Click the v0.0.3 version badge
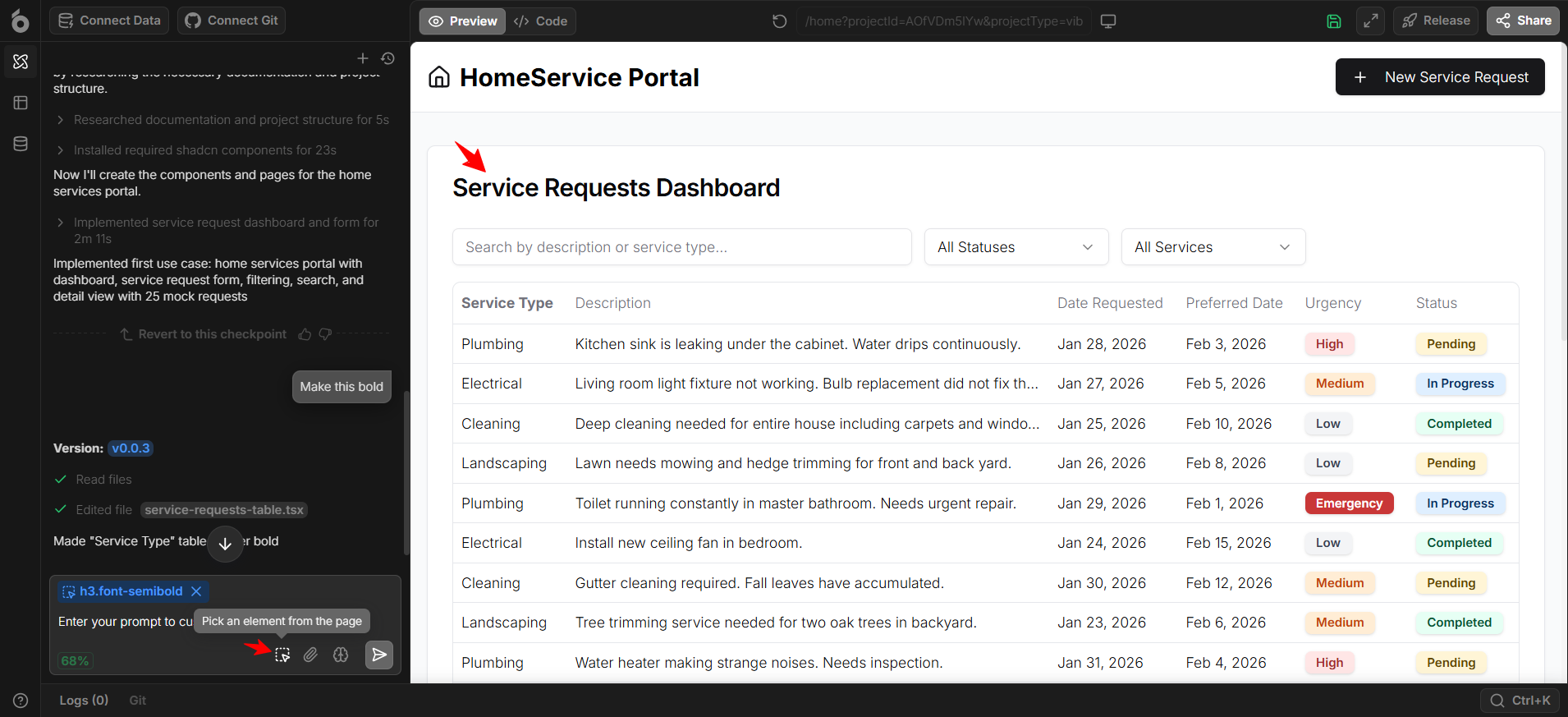Viewport: 1568px width, 717px height. [131, 448]
